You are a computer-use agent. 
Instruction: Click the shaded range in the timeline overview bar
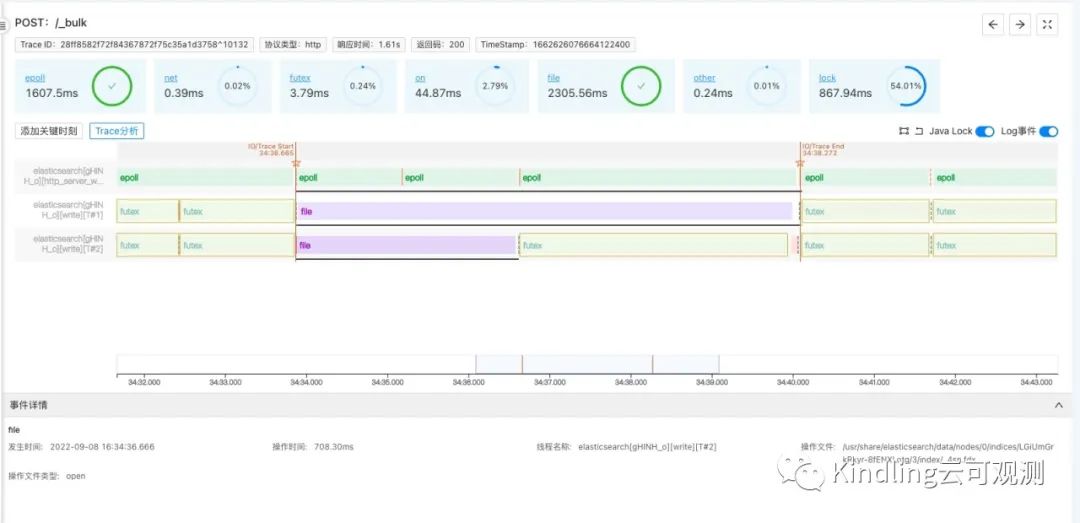(x=597, y=364)
